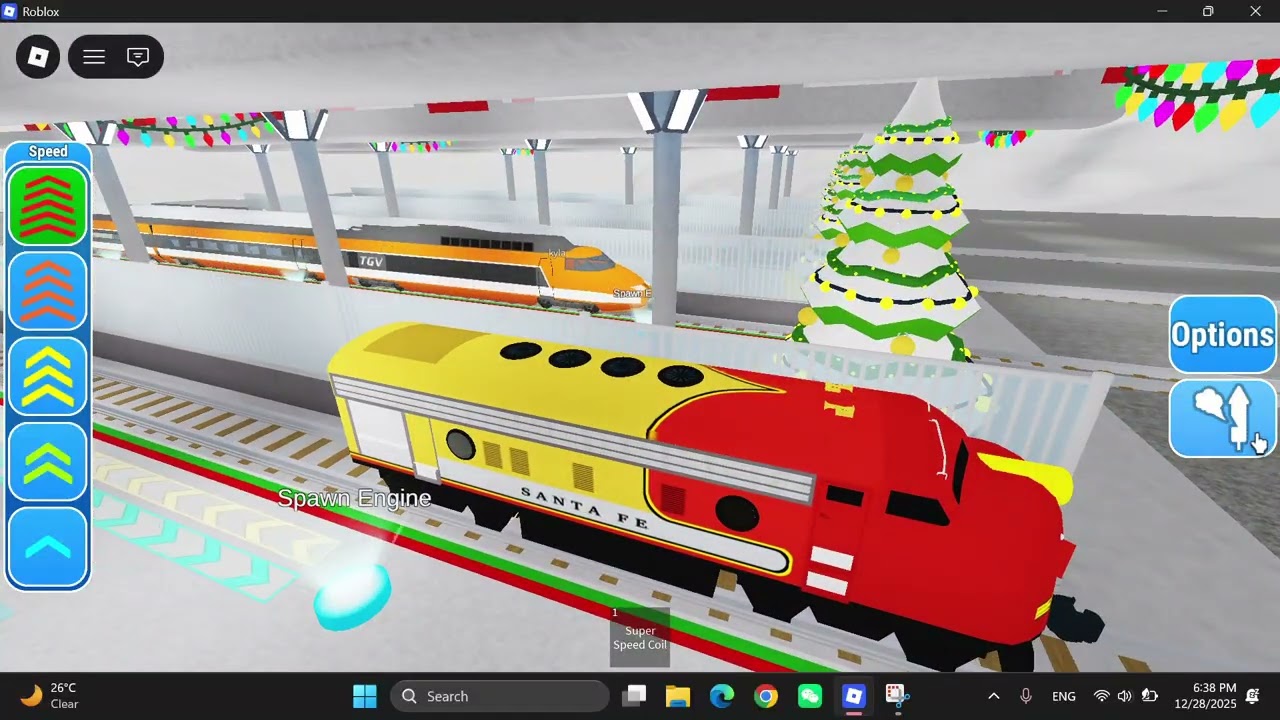Select the blue single-chevron slowest speed
The width and height of the screenshot is (1280, 720).
(48, 547)
